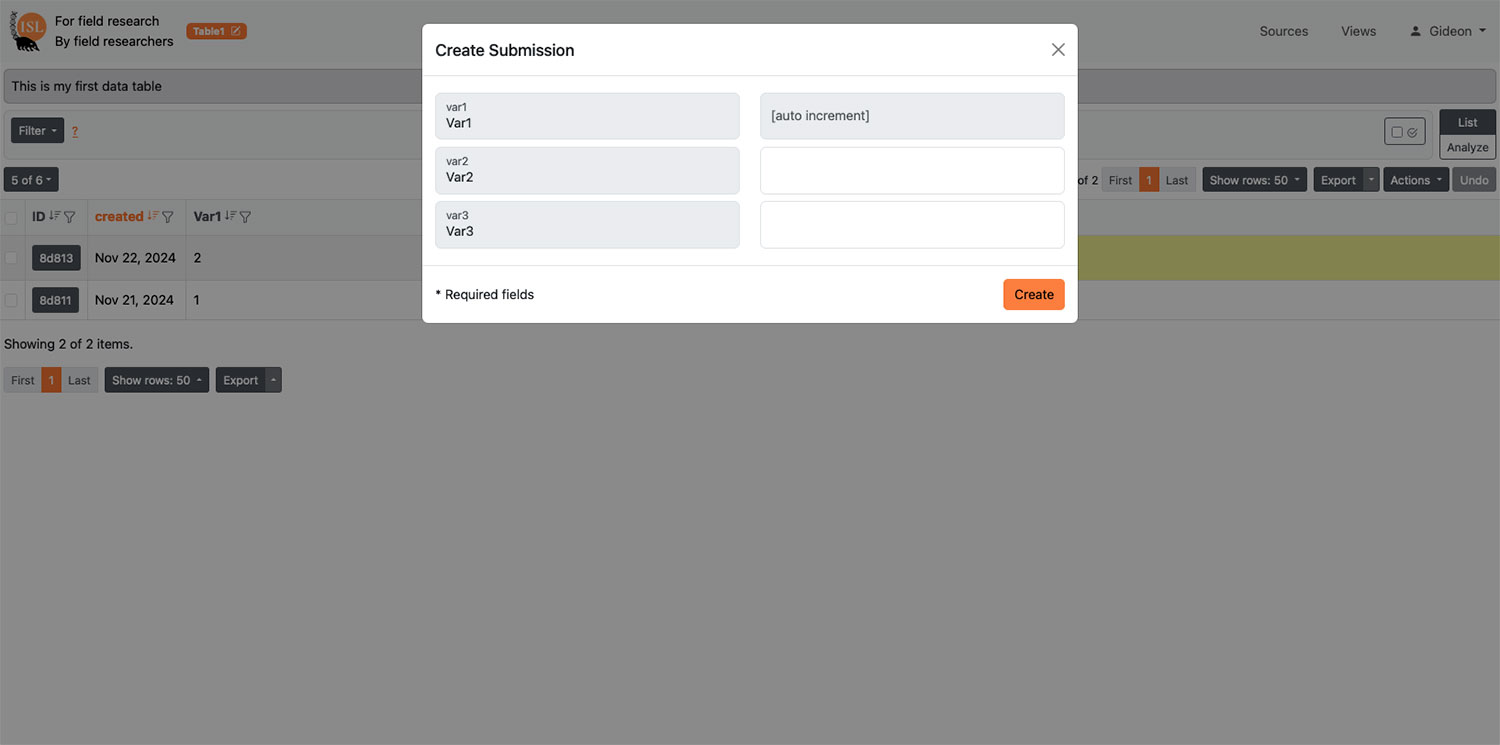Open the Gideon user menu

[x=1448, y=31]
